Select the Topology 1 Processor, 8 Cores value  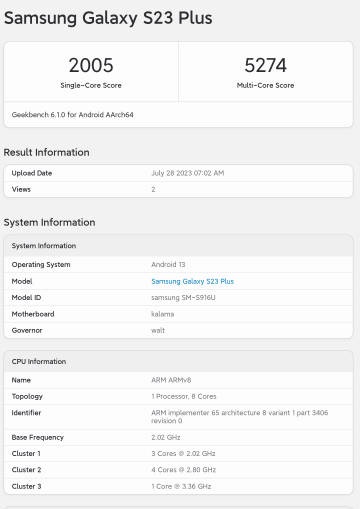click(184, 396)
